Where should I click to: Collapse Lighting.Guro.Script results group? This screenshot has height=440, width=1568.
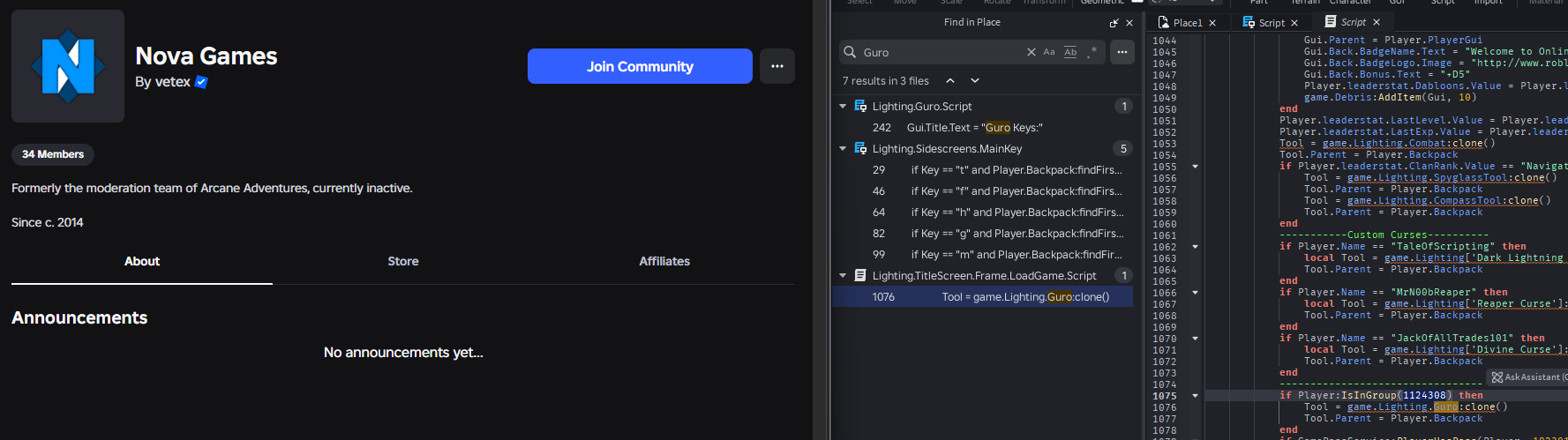pyautogui.click(x=843, y=107)
